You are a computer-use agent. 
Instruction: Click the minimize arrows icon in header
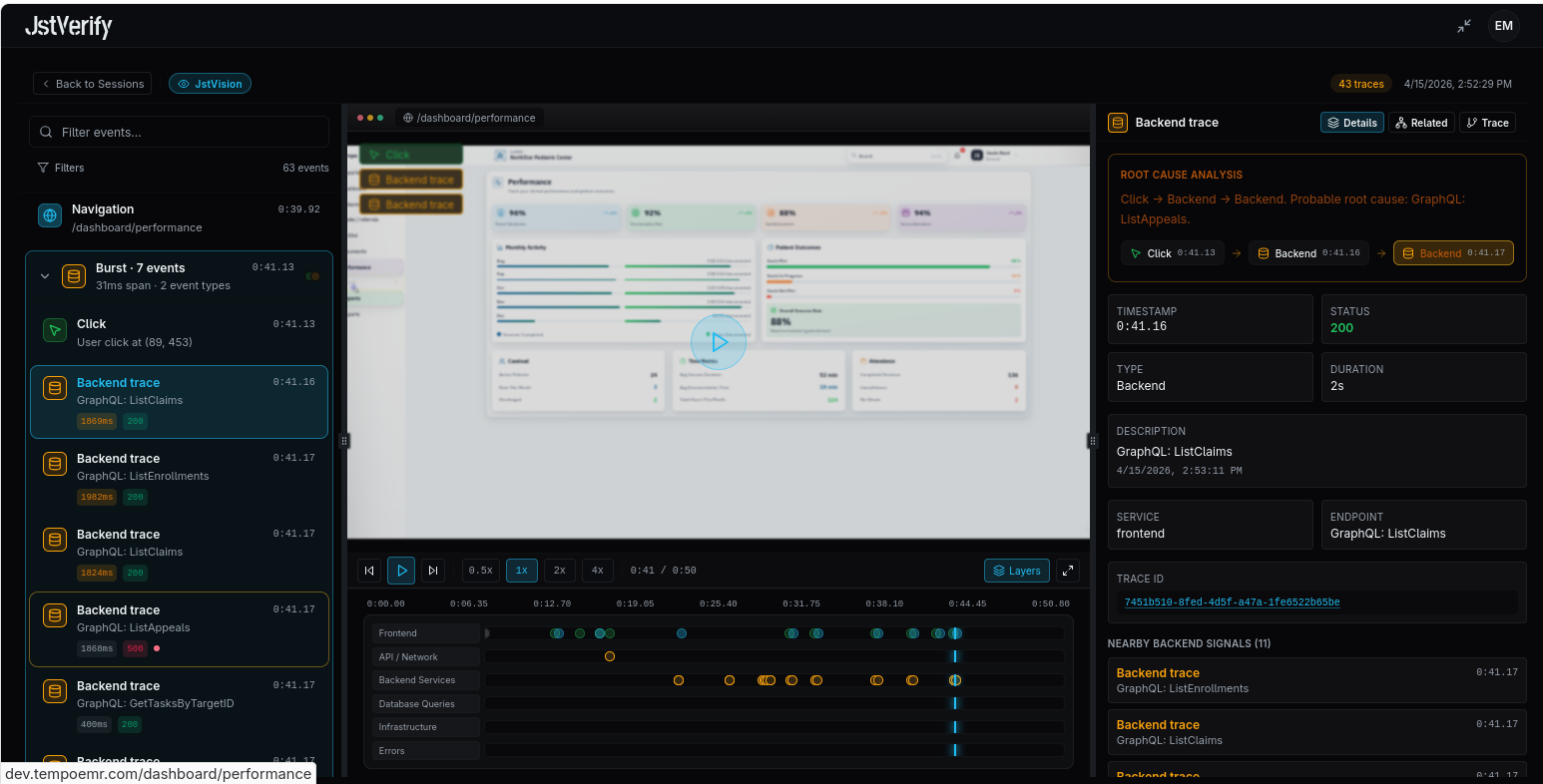pyautogui.click(x=1464, y=26)
